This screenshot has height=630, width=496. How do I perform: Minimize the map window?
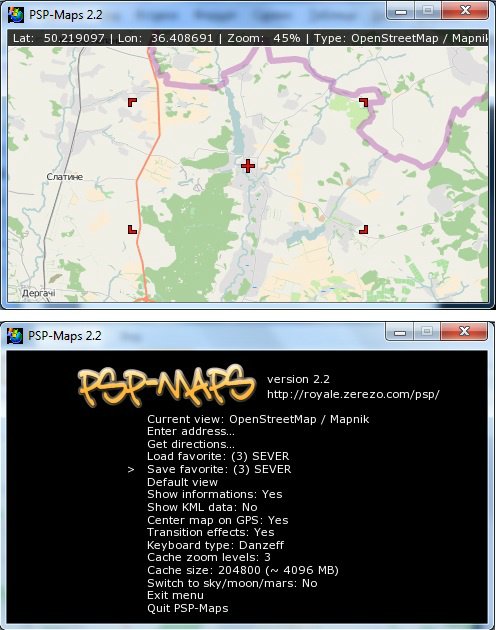pos(400,11)
